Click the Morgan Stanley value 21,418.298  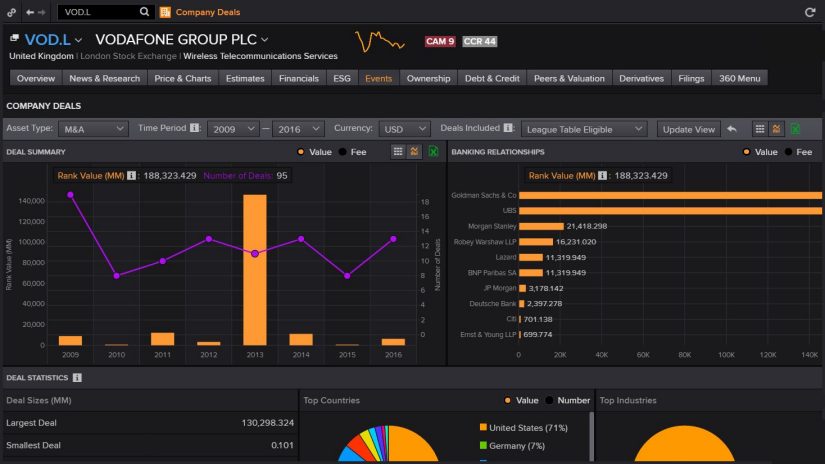pos(587,226)
